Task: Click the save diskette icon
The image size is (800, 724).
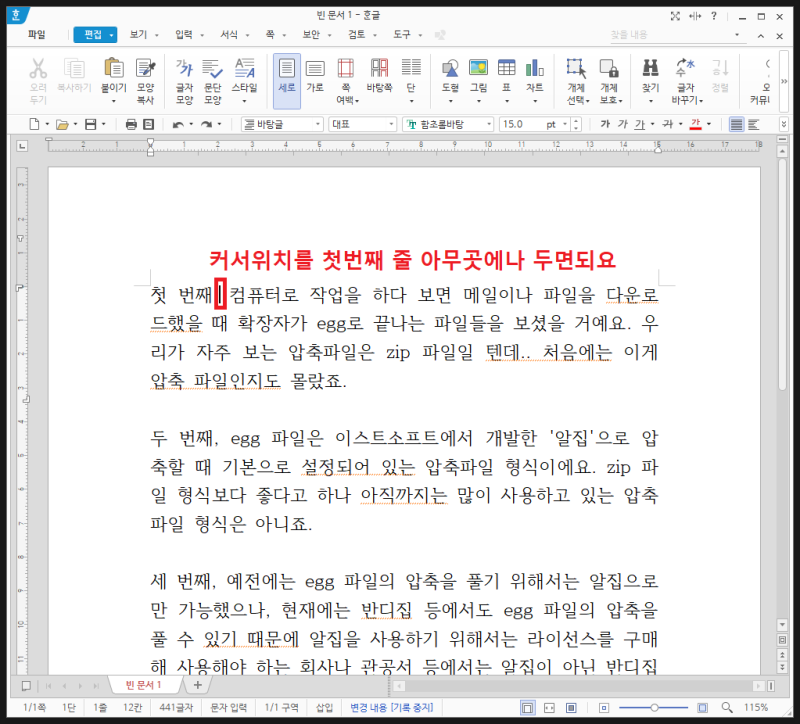Action: [x=90, y=124]
